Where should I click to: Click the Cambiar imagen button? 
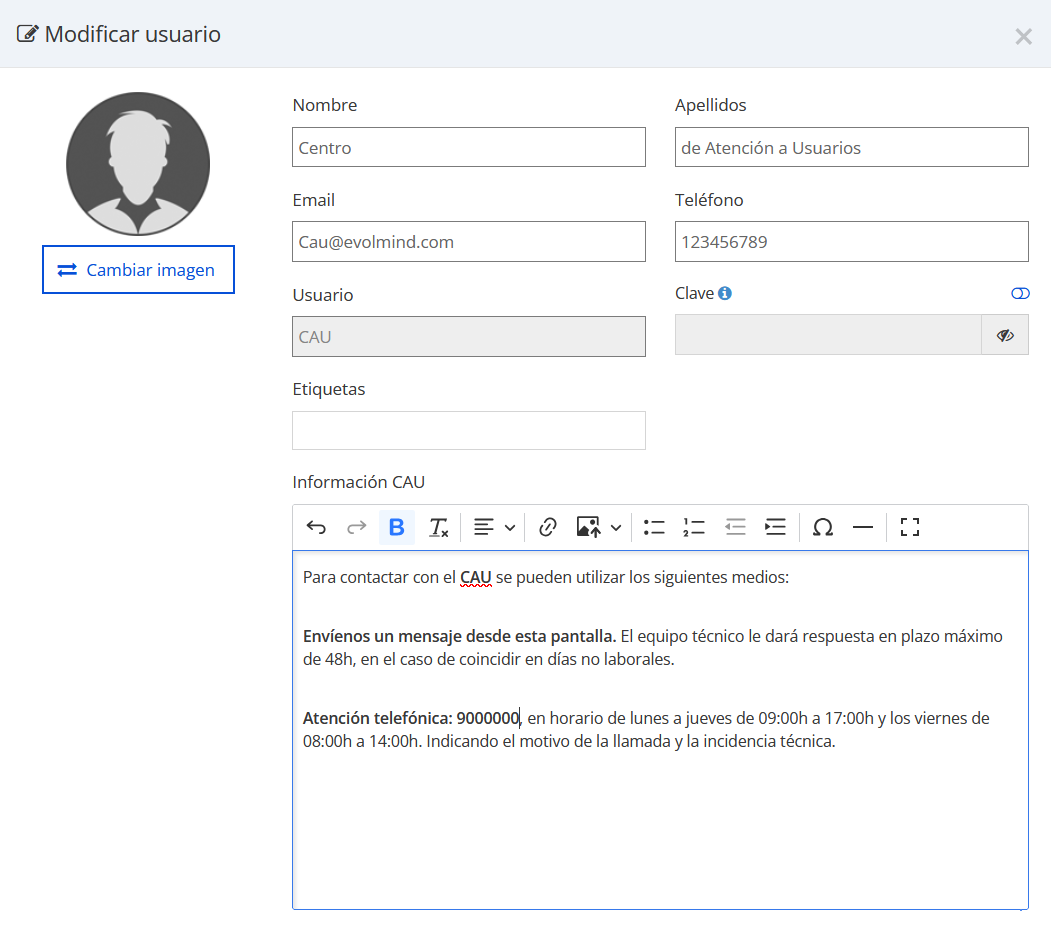[138, 270]
